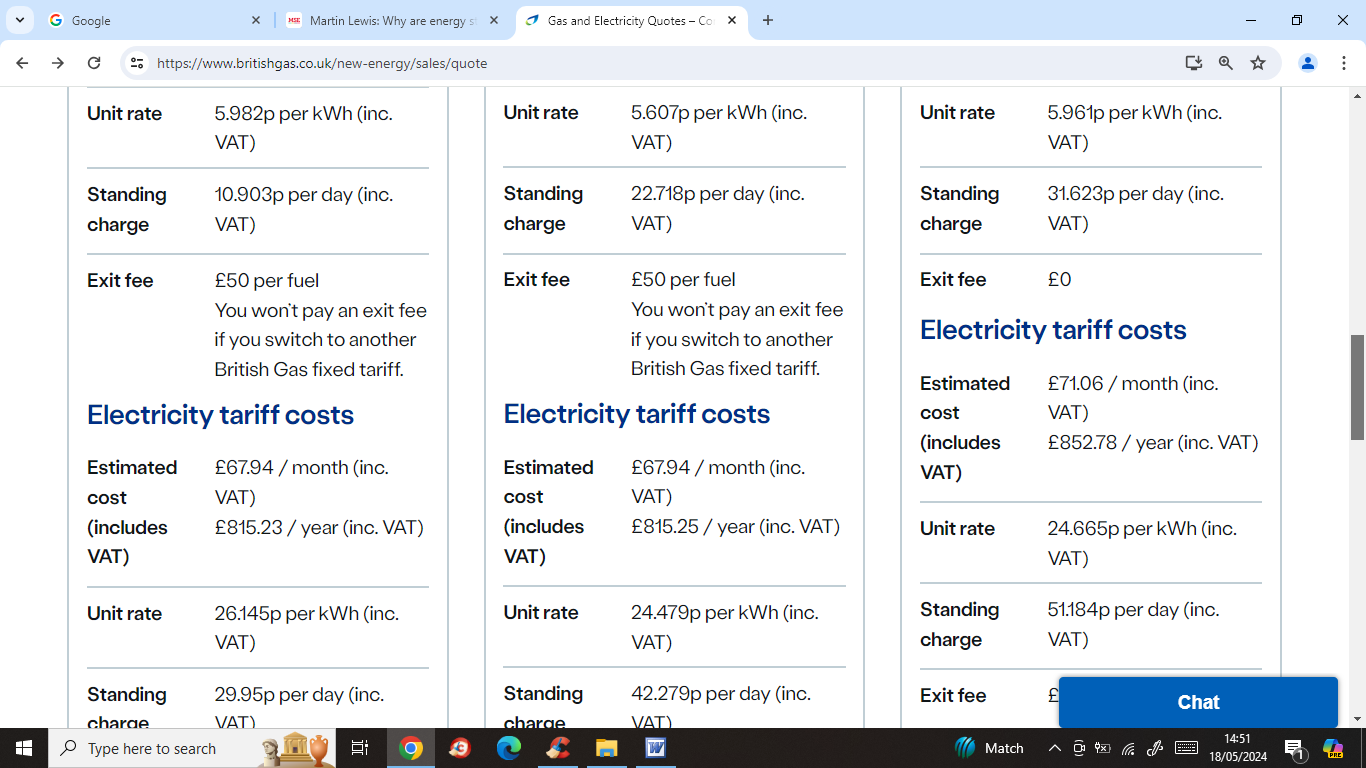Click the £71.06 / month estimate
Screen dimensions: 1366x768
click(1133, 398)
